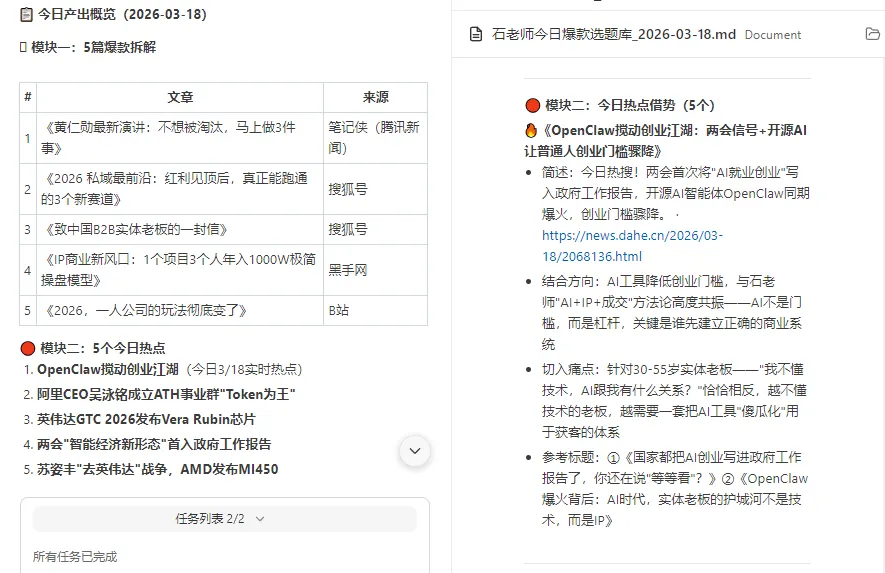Select table cell 《2026 私域最前沿》 article
The width and height of the screenshot is (885, 573).
[180, 189]
